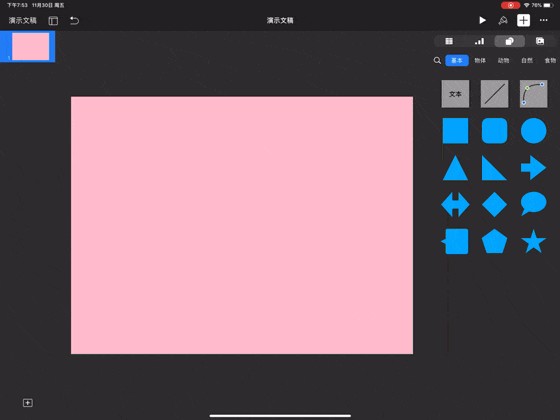Insert the curved pen path shape
Image resolution: width=560 pixels, height=420 pixels.
coord(533,94)
